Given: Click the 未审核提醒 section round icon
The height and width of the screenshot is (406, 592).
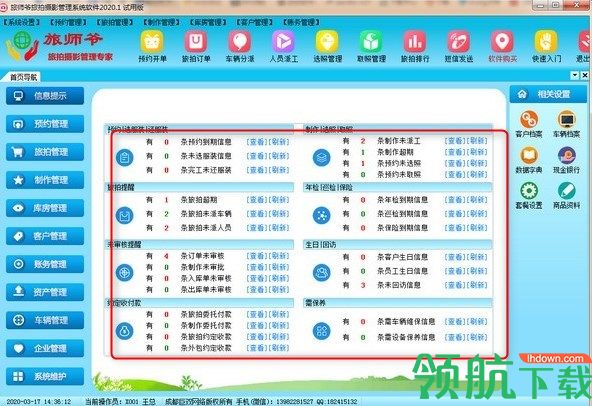Looking at the screenshot, I should [x=125, y=273].
